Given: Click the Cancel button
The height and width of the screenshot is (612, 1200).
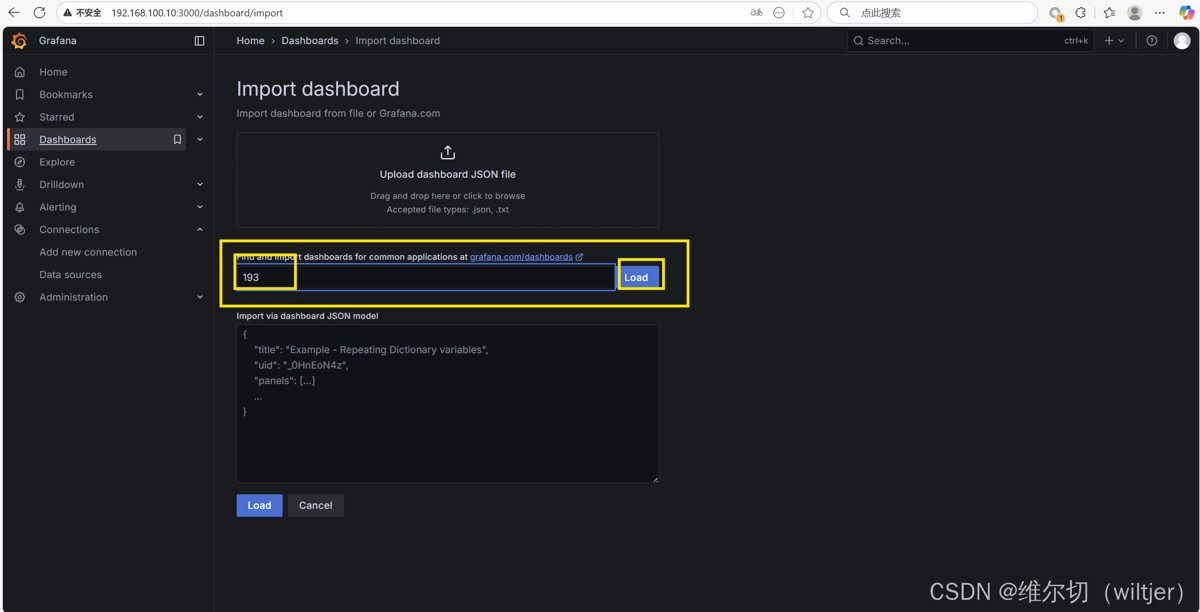Looking at the screenshot, I should (315, 505).
